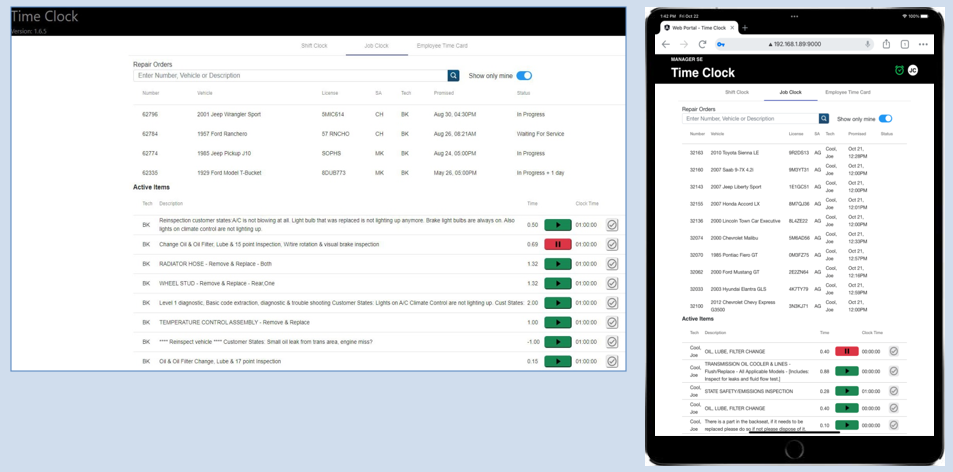Switch to Shift Clock tab on desktop
Screen dimensions: 953x472
tap(314, 45)
